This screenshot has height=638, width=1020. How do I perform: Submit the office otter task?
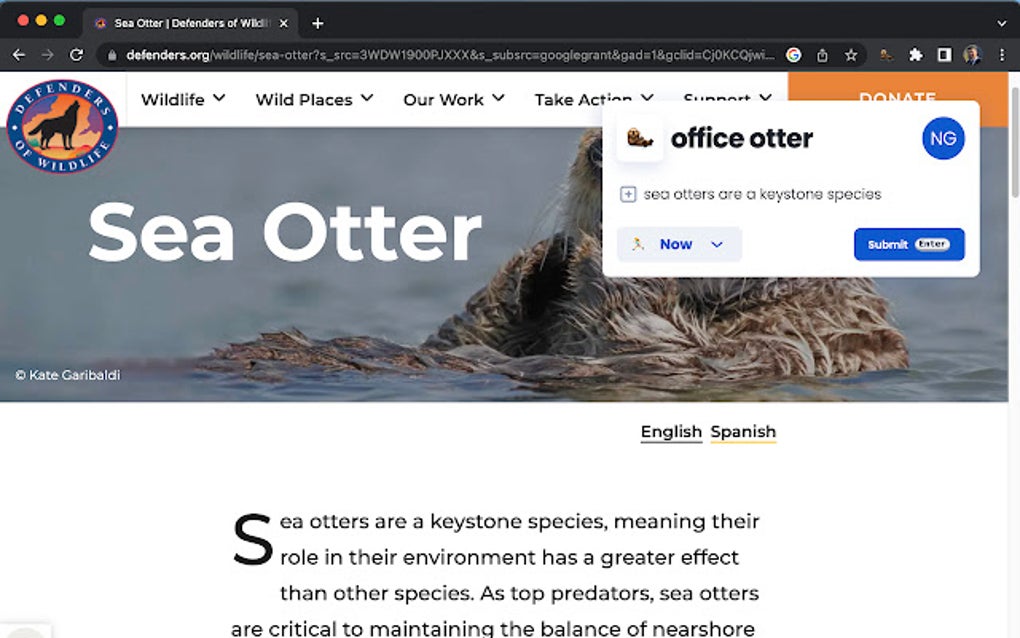point(908,244)
